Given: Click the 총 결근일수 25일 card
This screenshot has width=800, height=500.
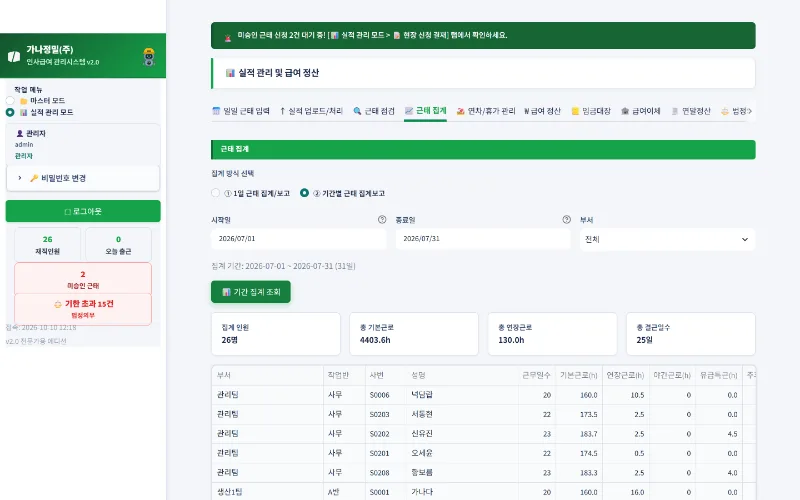Looking at the screenshot, I should point(691,334).
